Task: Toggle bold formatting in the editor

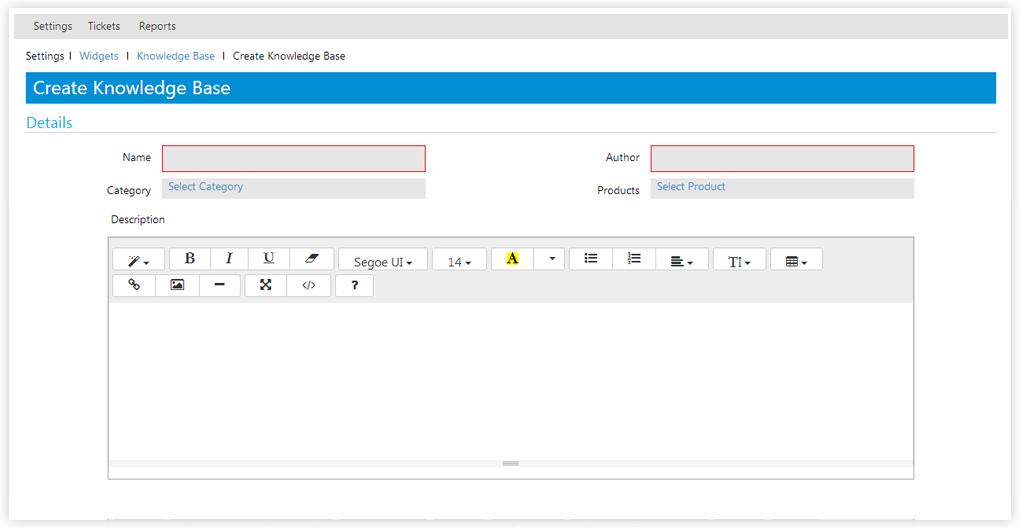Action: click(190, 259)
